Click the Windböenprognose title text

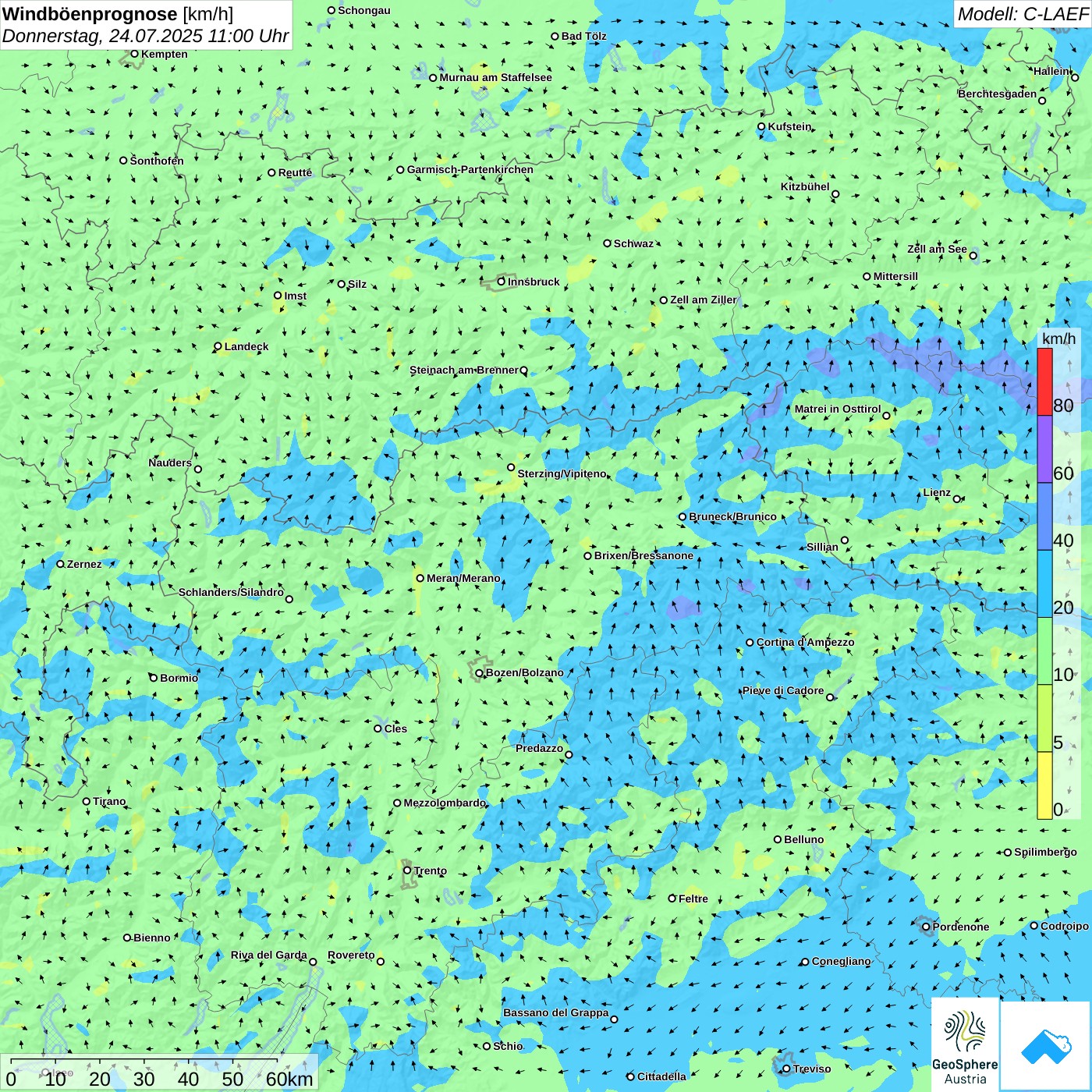[90, 14]
